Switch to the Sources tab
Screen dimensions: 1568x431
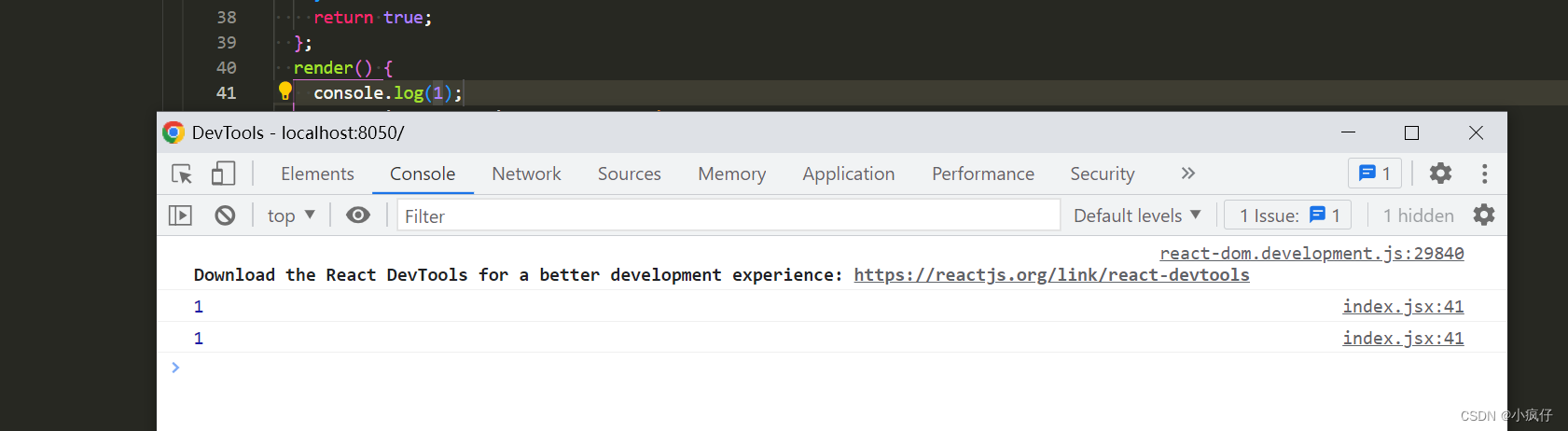click(x=629, y=174)
